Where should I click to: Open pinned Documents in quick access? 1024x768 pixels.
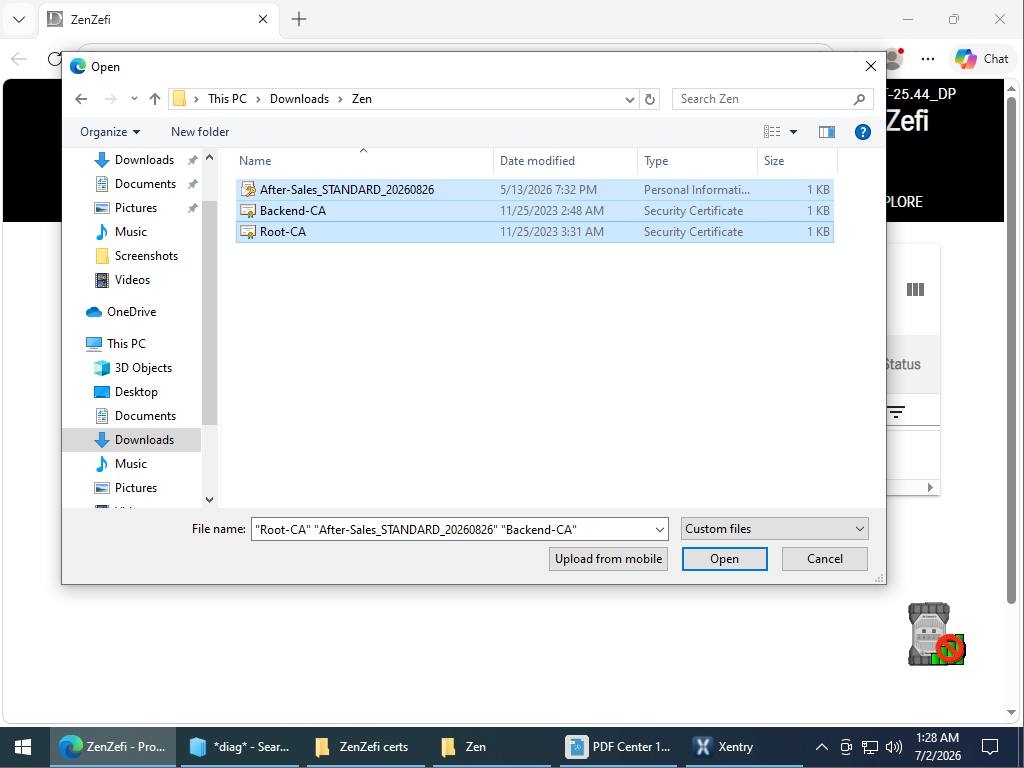click(x=145, y=184)
